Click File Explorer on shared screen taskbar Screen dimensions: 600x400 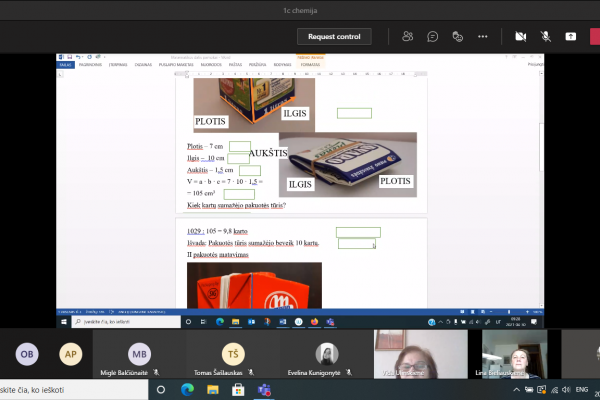(x=235, y=322)
